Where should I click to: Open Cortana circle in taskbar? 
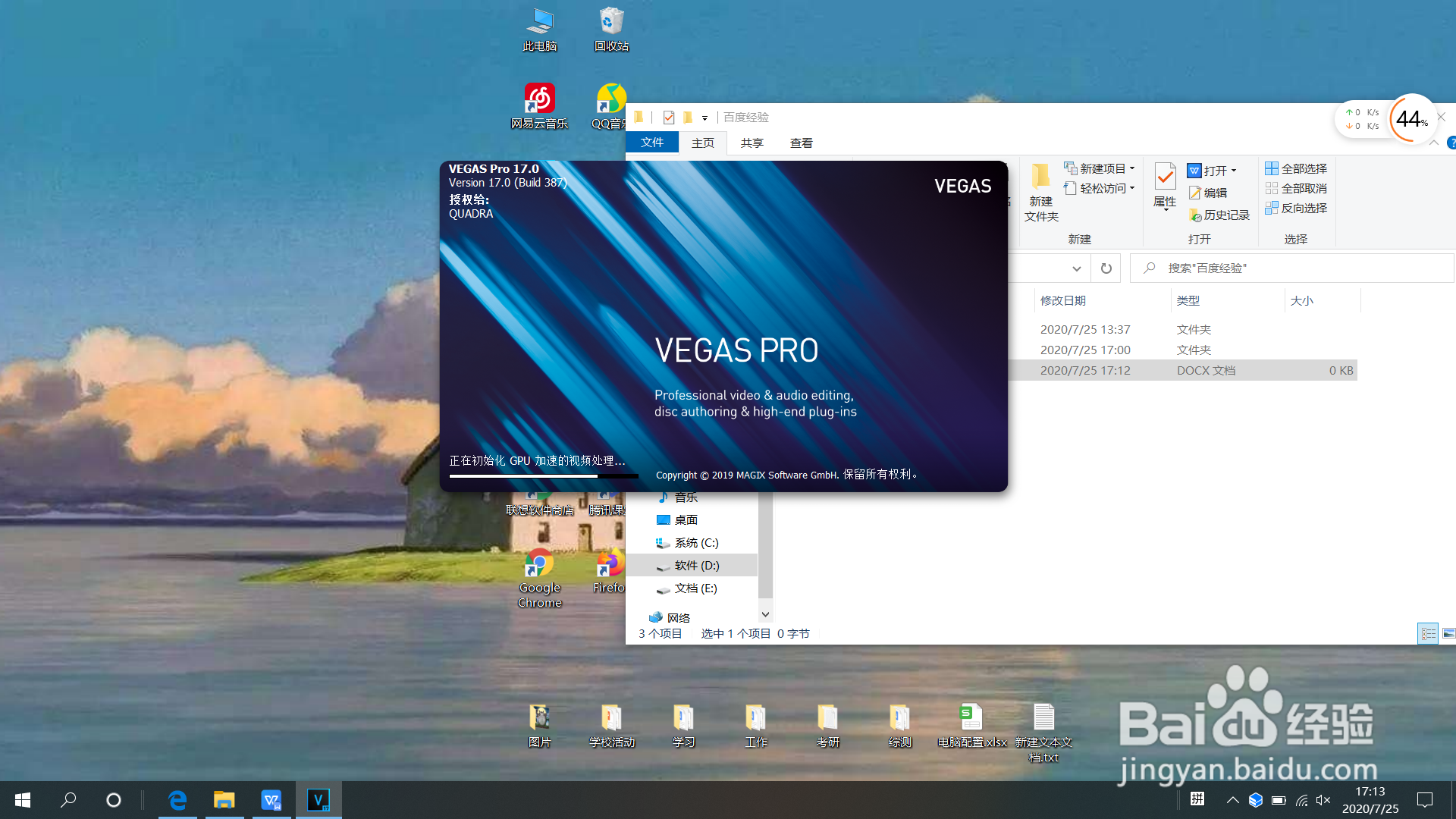pyautogui.click(x=114, y=800)
